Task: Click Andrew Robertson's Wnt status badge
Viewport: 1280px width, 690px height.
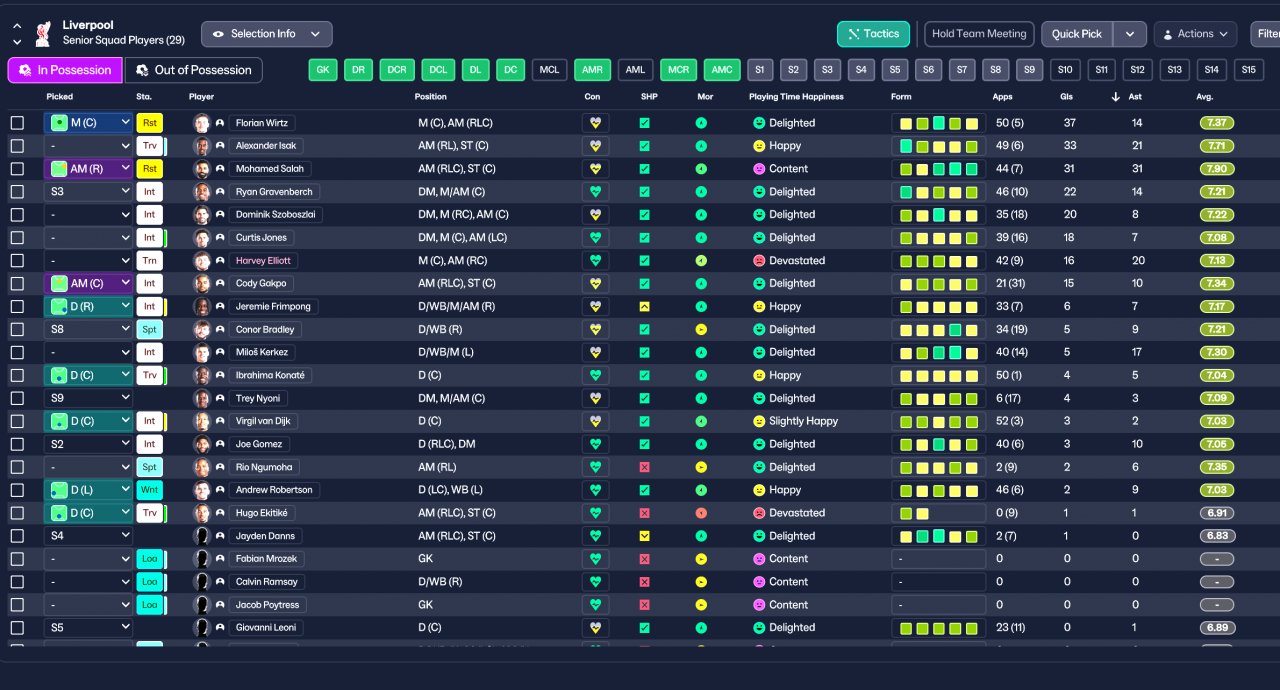Action: [149, 490]
